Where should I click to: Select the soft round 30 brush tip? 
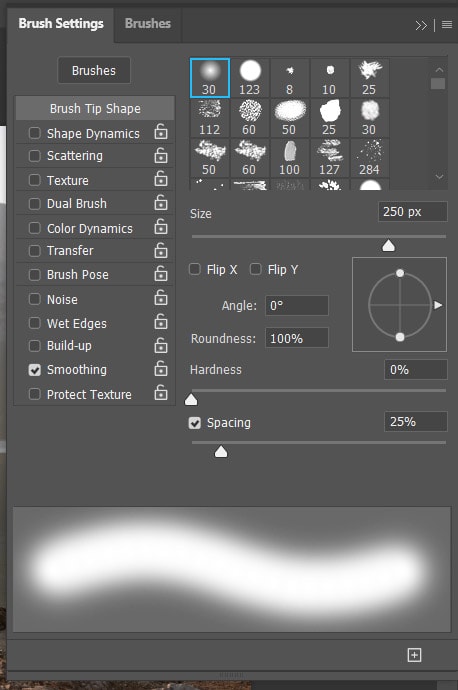click(210, 78)
